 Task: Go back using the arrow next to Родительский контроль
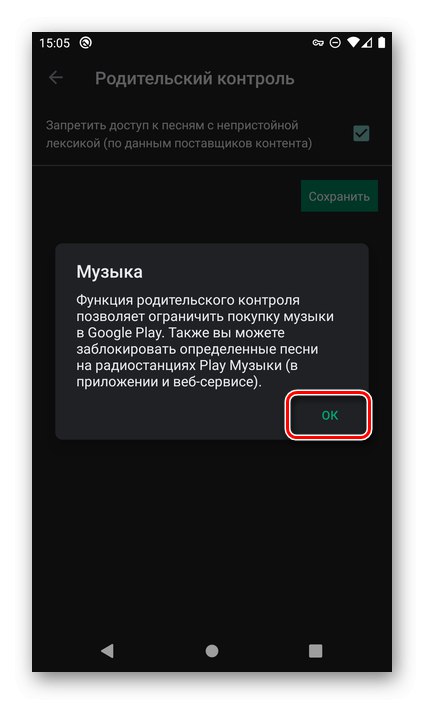[56, 78]
